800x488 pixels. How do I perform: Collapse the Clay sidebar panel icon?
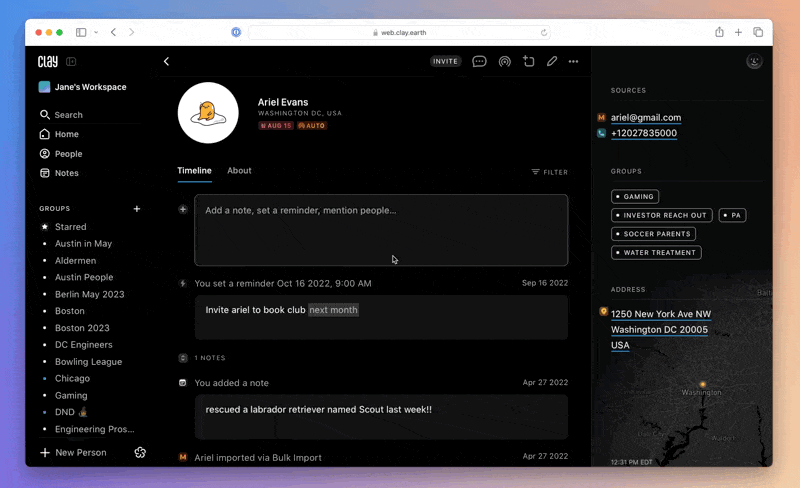(x=71, y=62)
